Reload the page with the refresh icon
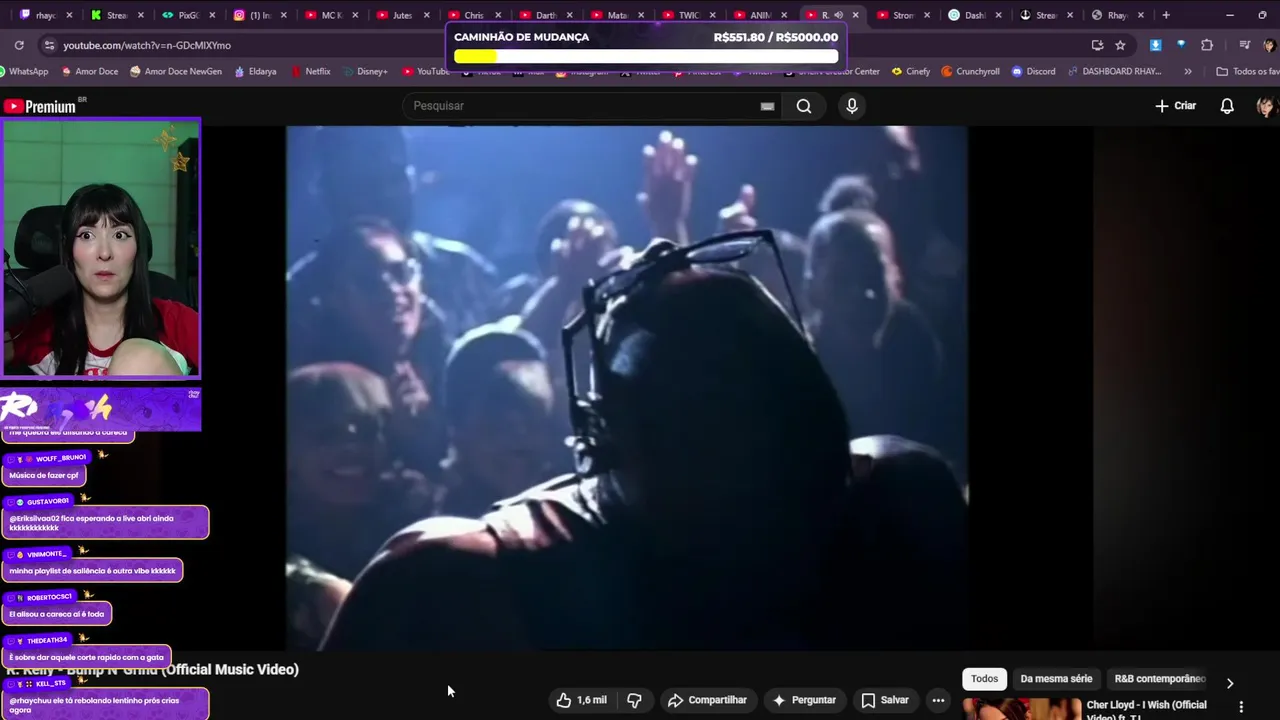Screen dimensions: 1280x720 (19, 45)
